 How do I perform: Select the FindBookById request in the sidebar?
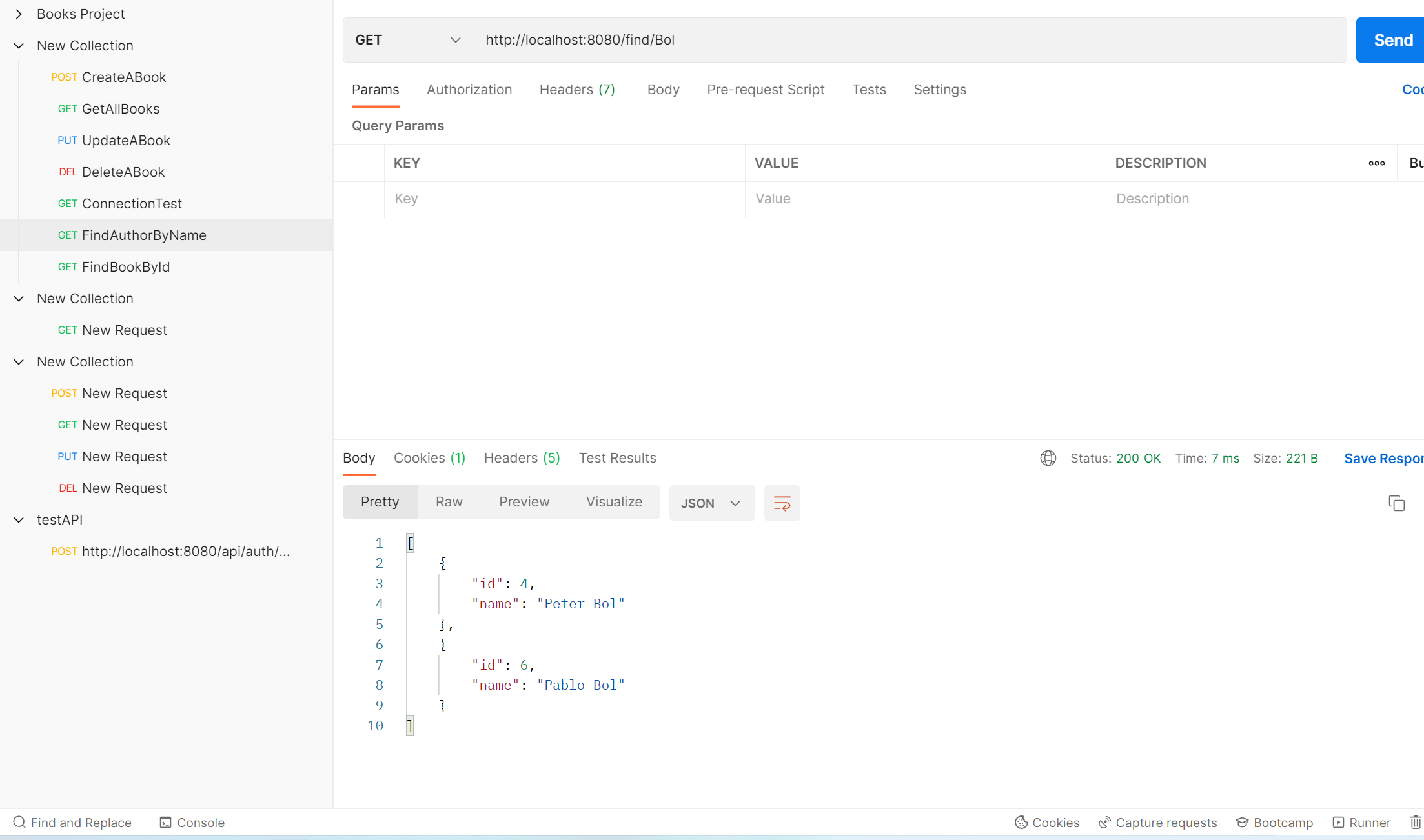click(125, 266)
